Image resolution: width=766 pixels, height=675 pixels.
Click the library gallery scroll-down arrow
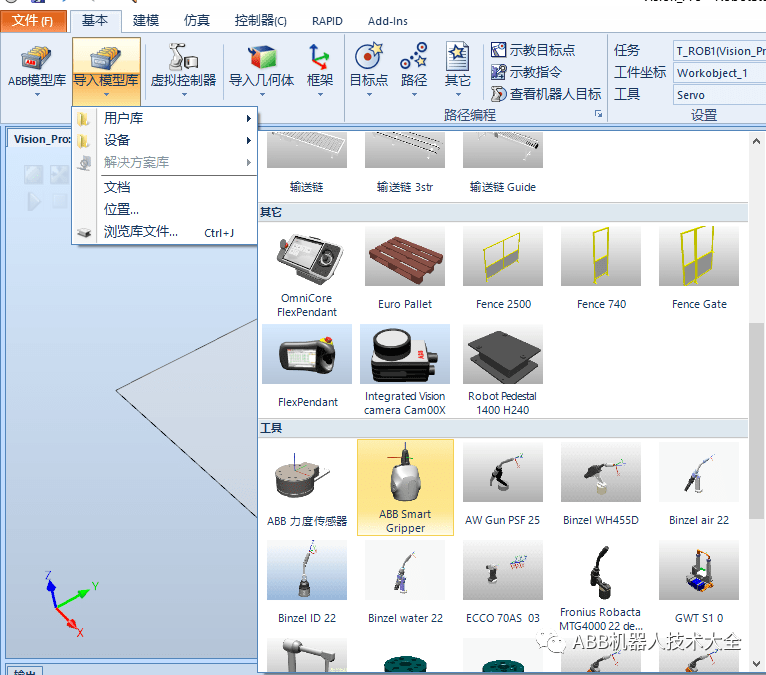[756, 663]
